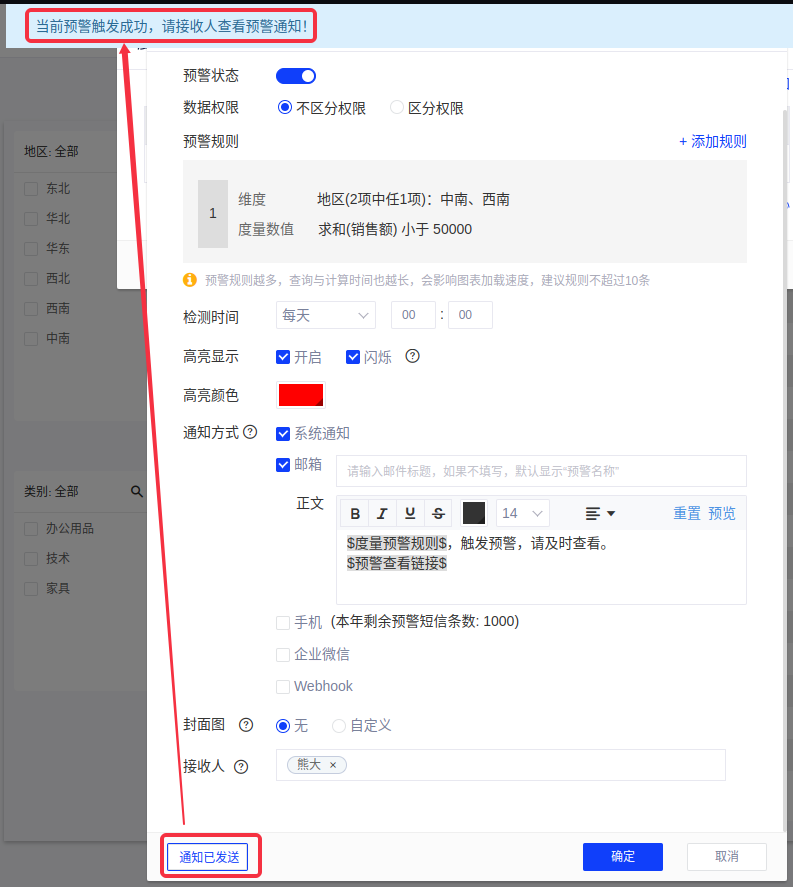The image size is (793, 887).
Task: Click the help icon beside 通知方式
Action: pyautogui.click(x=250, y=433)
